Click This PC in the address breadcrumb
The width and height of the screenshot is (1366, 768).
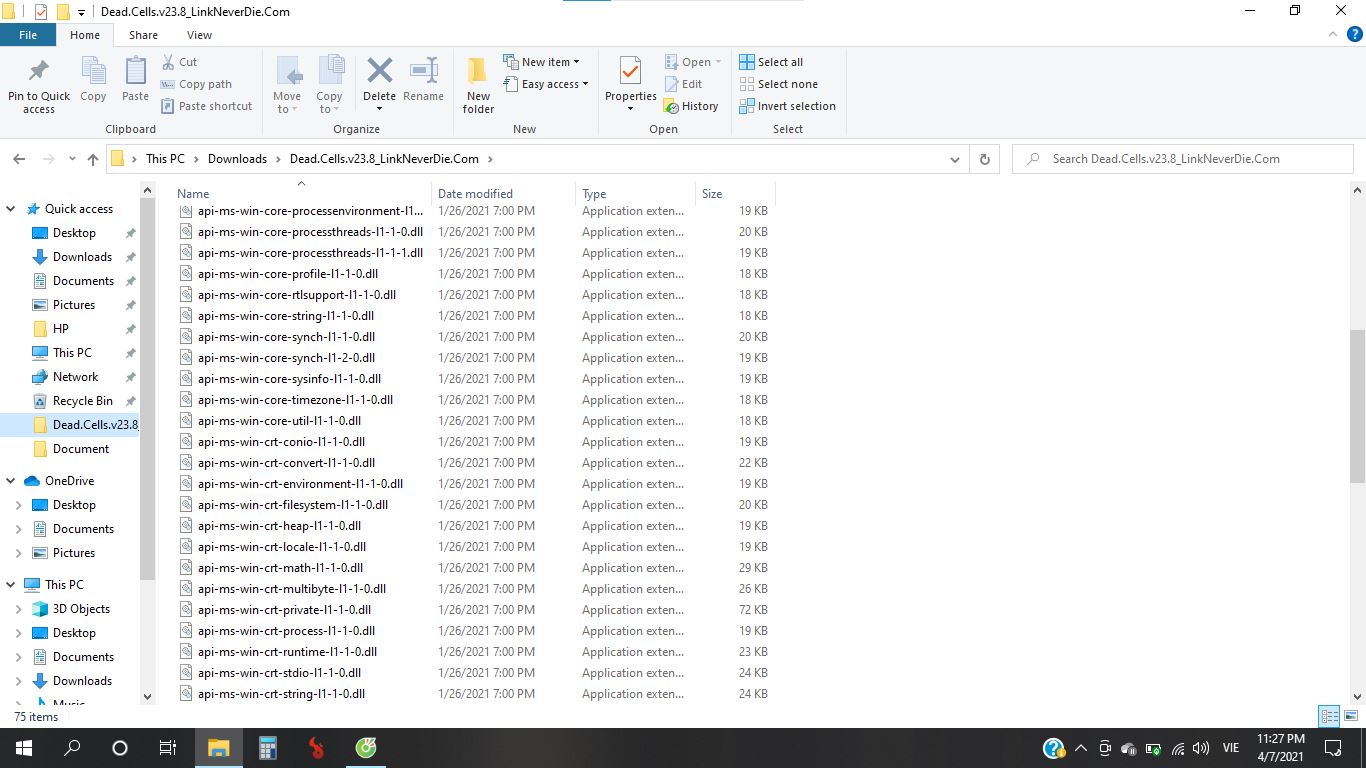coord(165,159)
